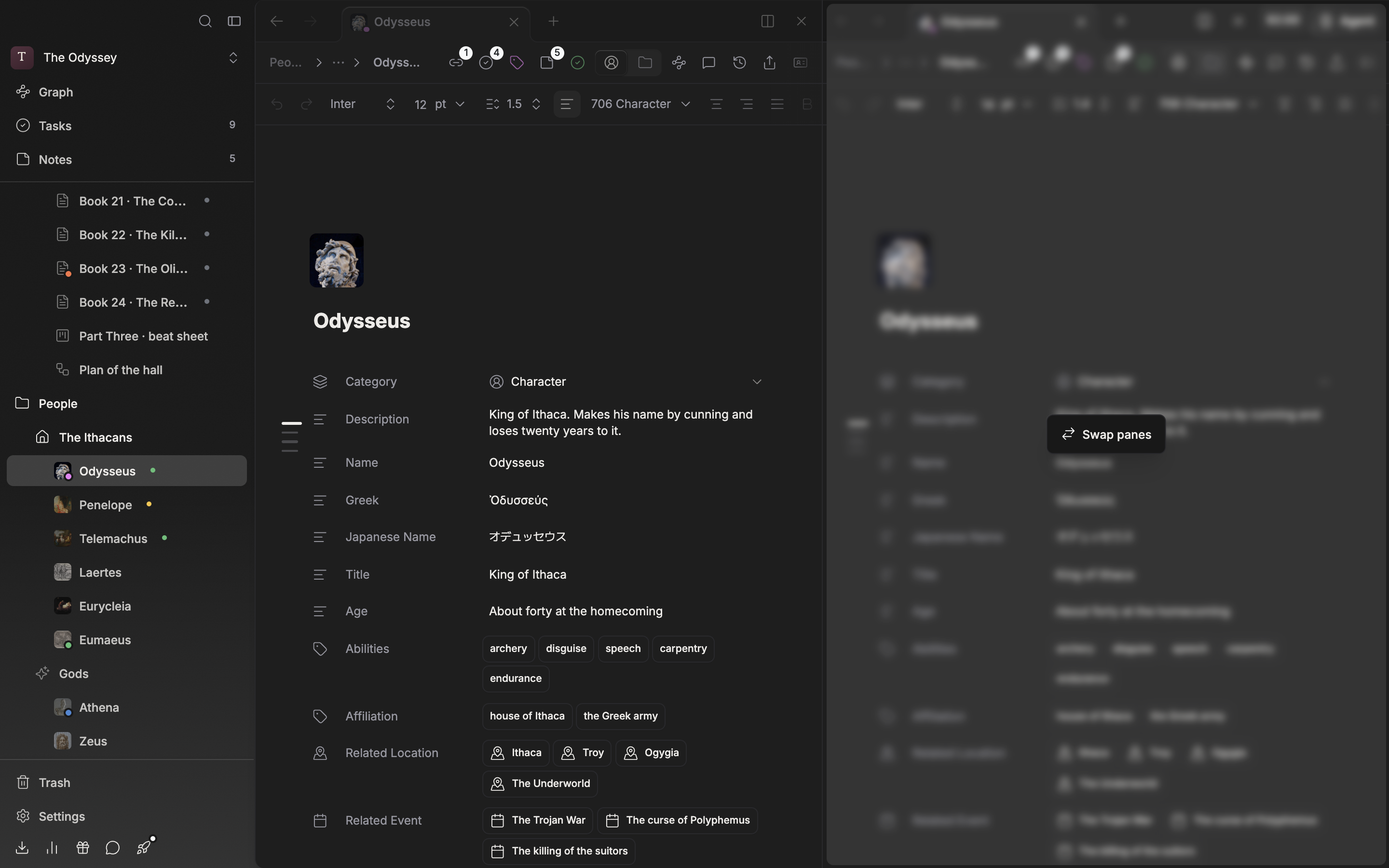Open the graph nodes icon in toolbar
1389x868 pixels.
pyautogui.click(x=679, y=63)
